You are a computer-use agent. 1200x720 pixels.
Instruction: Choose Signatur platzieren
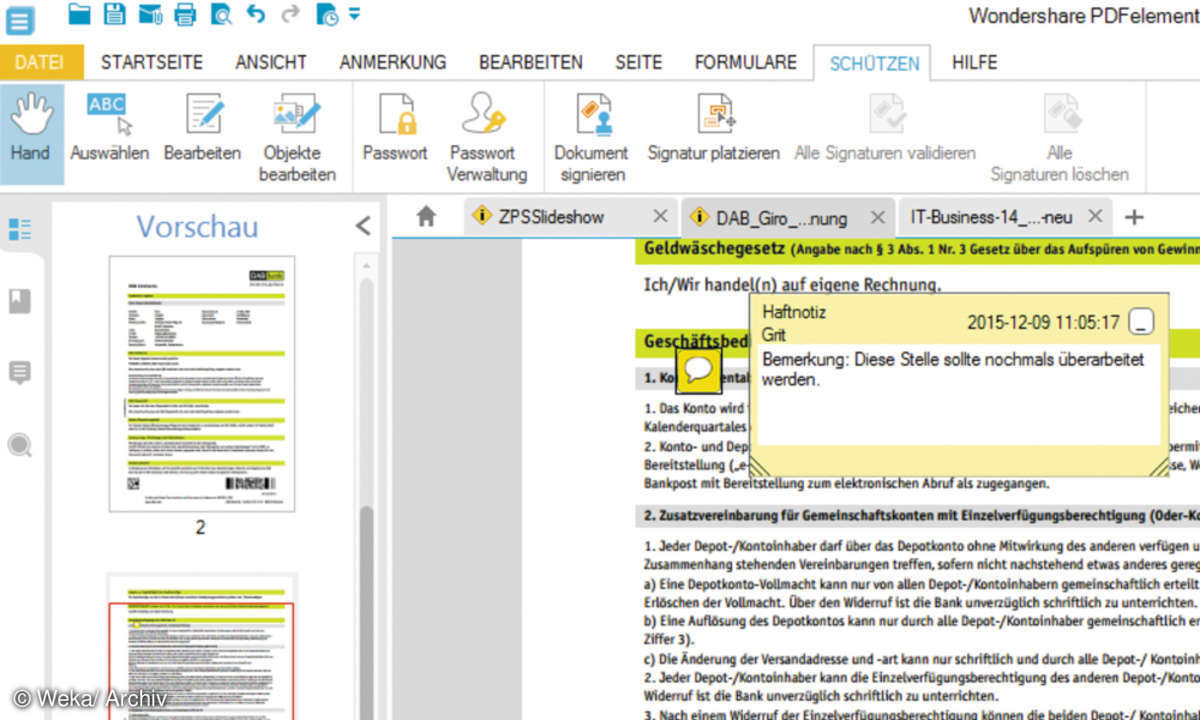click(714, 129)
